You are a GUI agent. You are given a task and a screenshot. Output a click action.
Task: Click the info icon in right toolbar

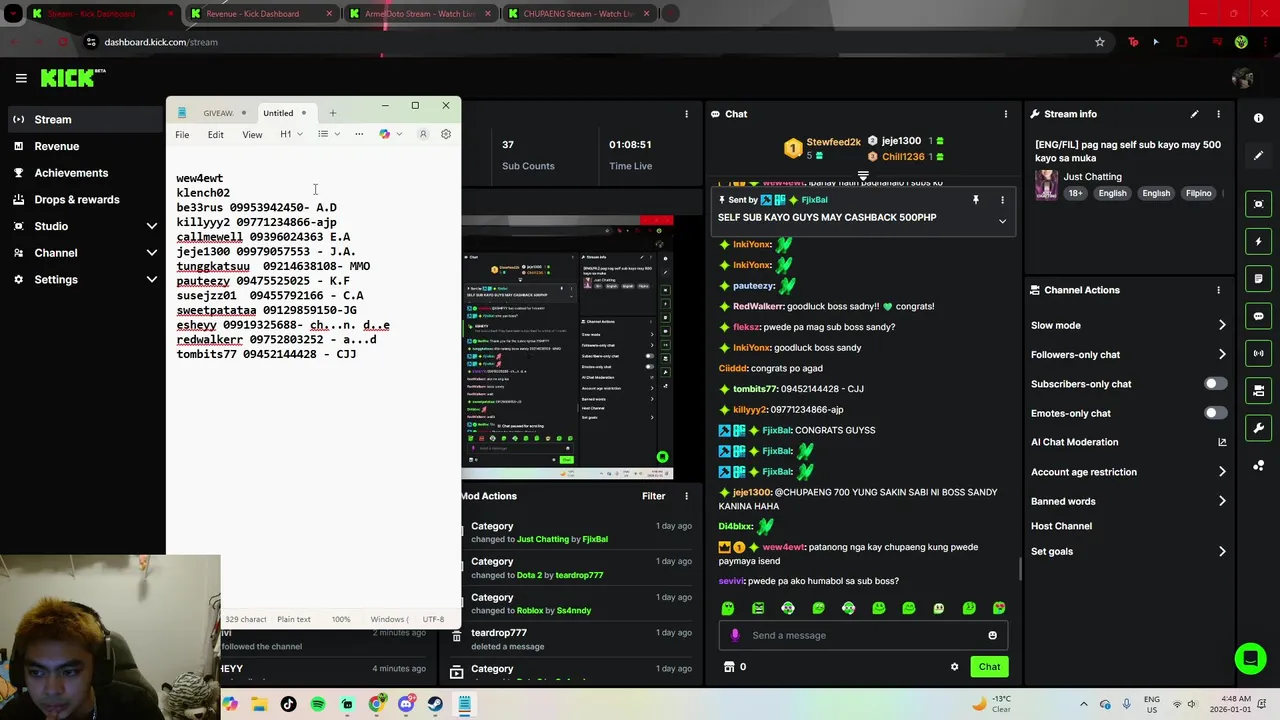[x=1259, y=118]
